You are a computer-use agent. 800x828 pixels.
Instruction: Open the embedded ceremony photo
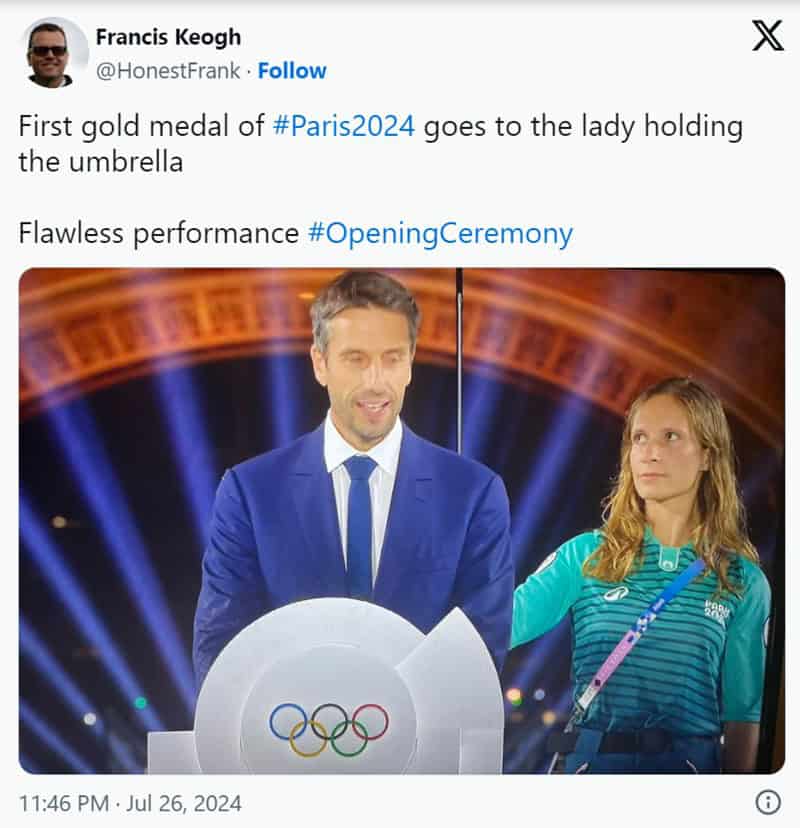pyautogui.click(x=402, y=521)
